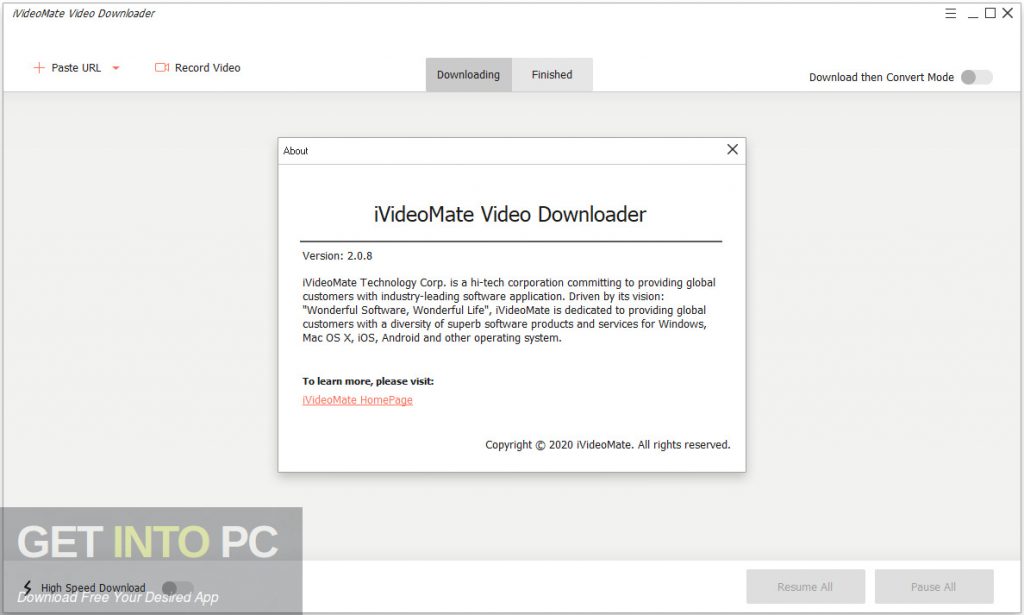The image size is (1024, 615).
Task: Click the Paste URL text label
Action: point(76,68)
